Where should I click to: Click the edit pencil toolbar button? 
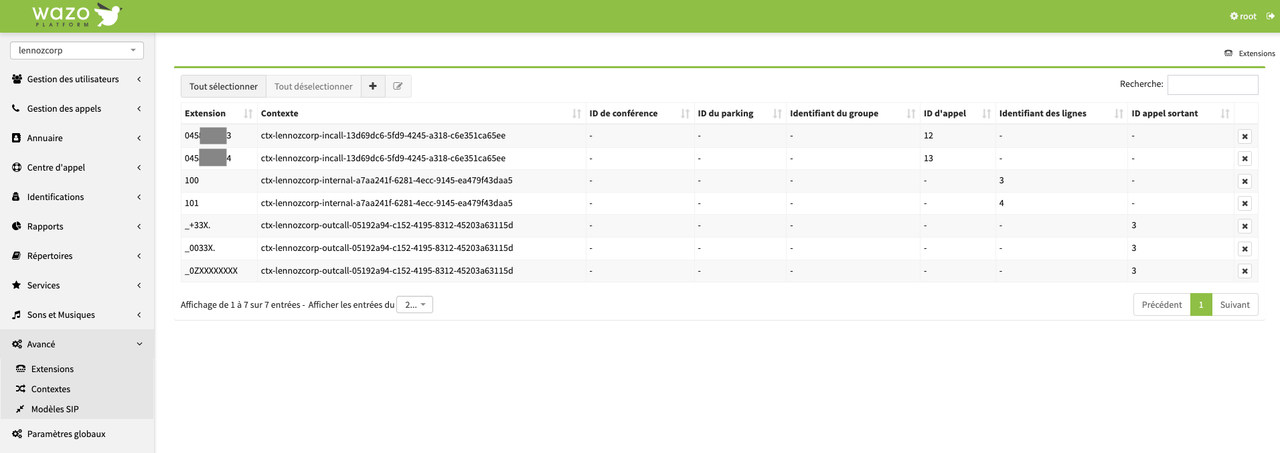(398, 86)
